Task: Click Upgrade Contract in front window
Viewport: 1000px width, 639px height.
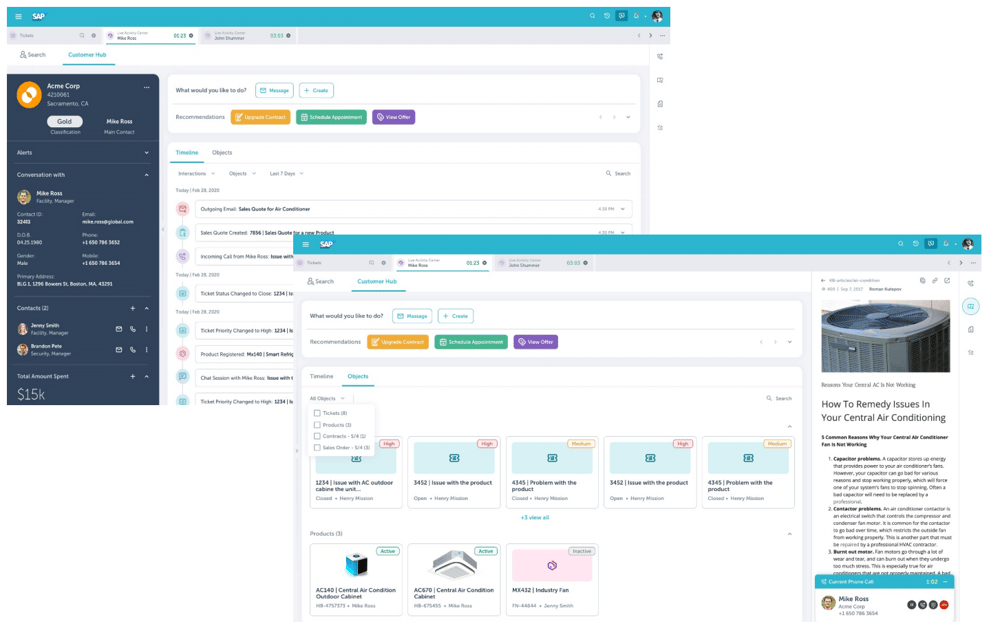Action: tap(398, 342)
